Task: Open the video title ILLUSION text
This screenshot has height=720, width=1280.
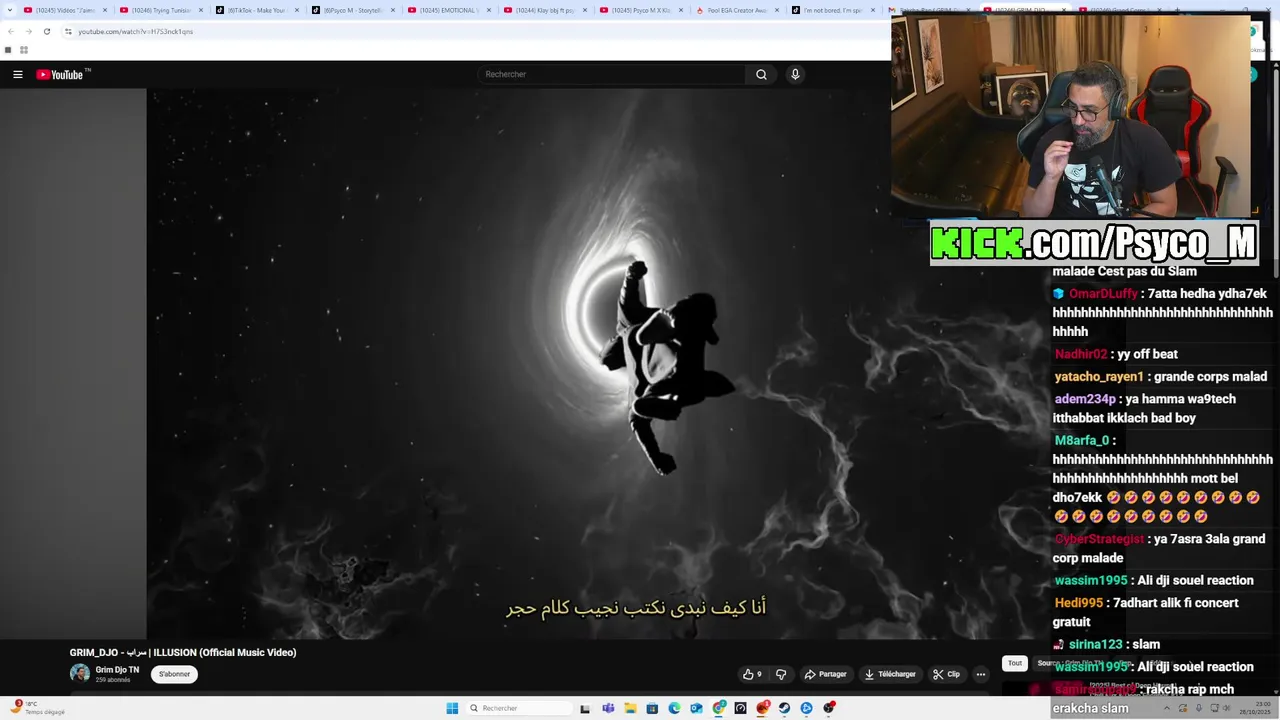Action: click(183, 653)
